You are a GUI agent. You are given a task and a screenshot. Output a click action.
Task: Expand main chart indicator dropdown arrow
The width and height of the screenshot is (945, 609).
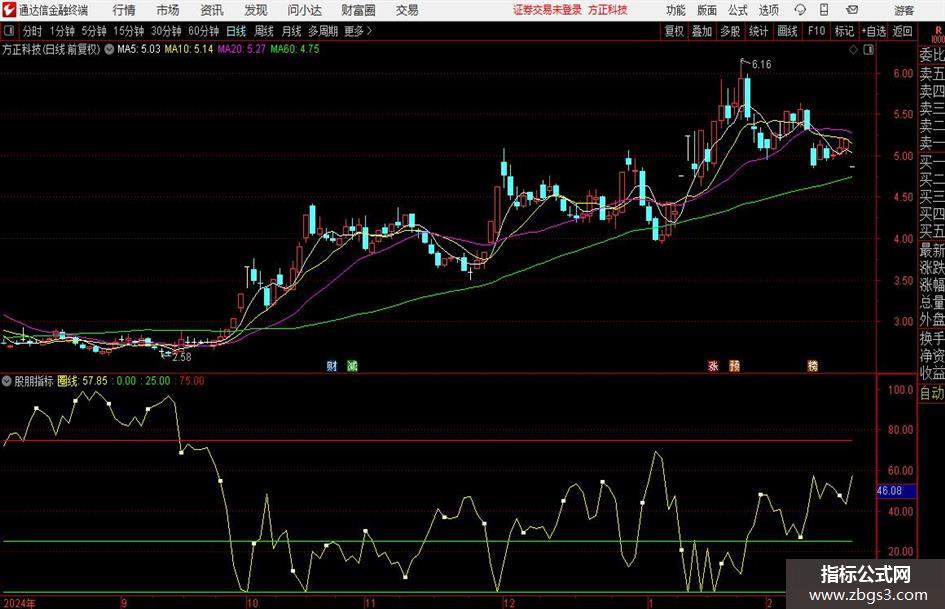click(109, 49)
